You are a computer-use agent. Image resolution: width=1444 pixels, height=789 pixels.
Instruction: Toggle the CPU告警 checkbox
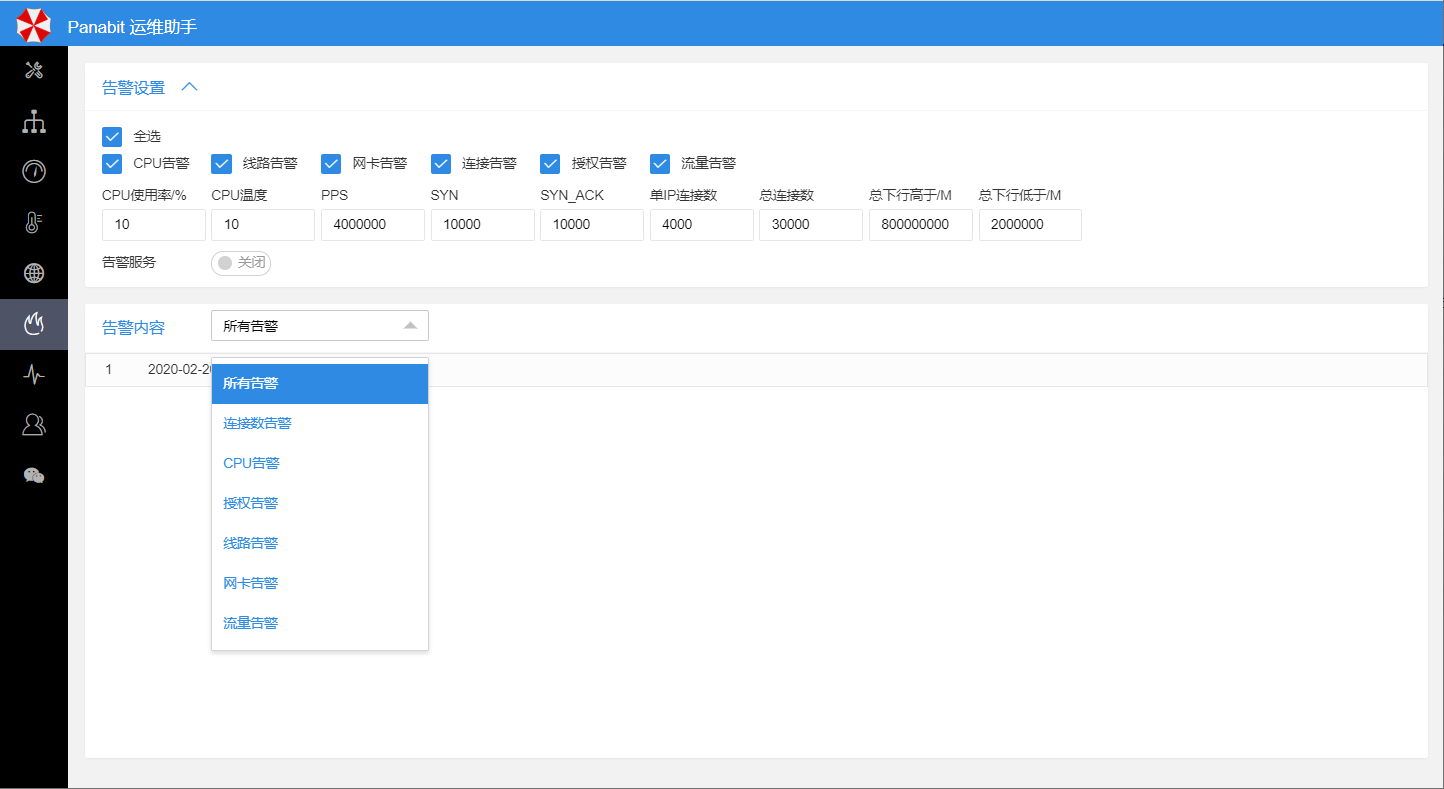(112, 164)
